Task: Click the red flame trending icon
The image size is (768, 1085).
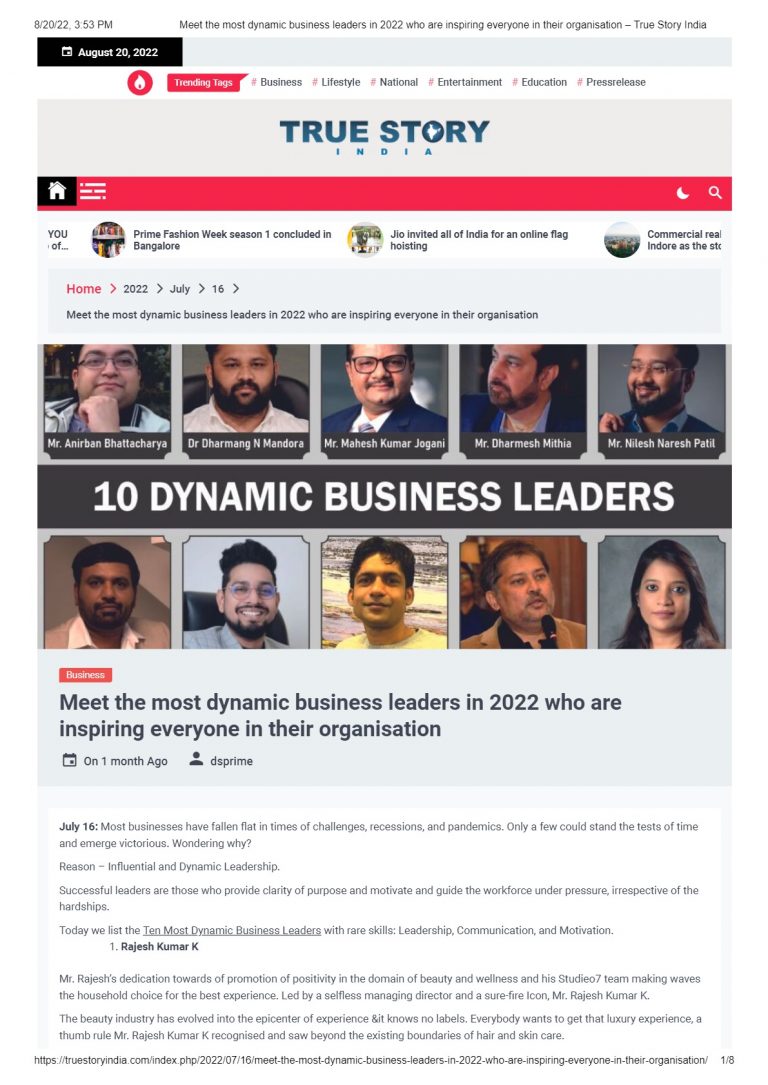Action: click(140, 82)
